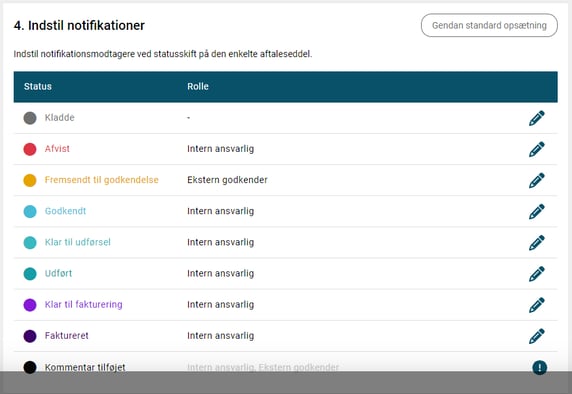Select the red Afvist color dot
Viewport: 572px width, 394px height.
pyautogui.click(x=30, y=149)
